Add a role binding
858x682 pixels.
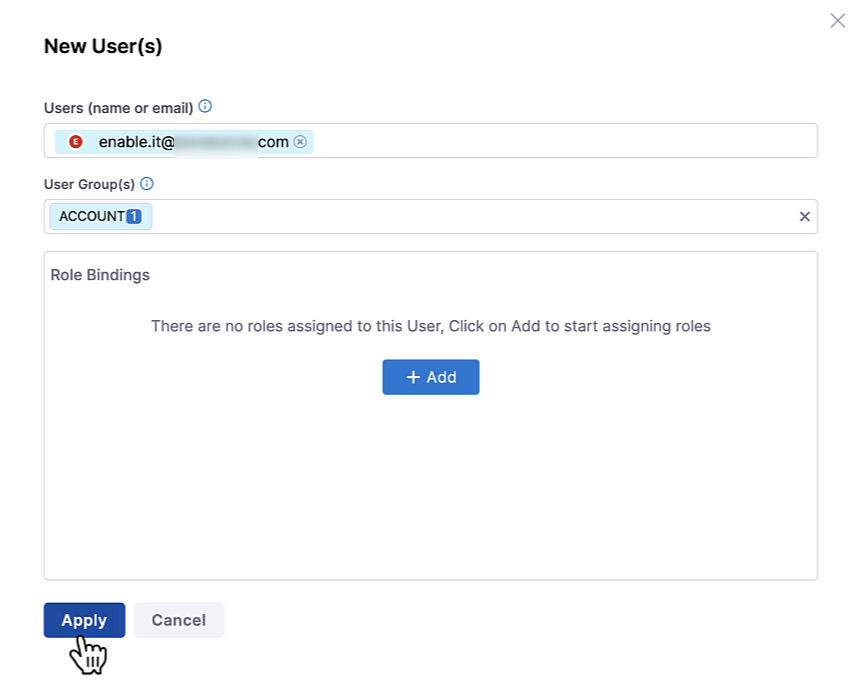[431, 377]
